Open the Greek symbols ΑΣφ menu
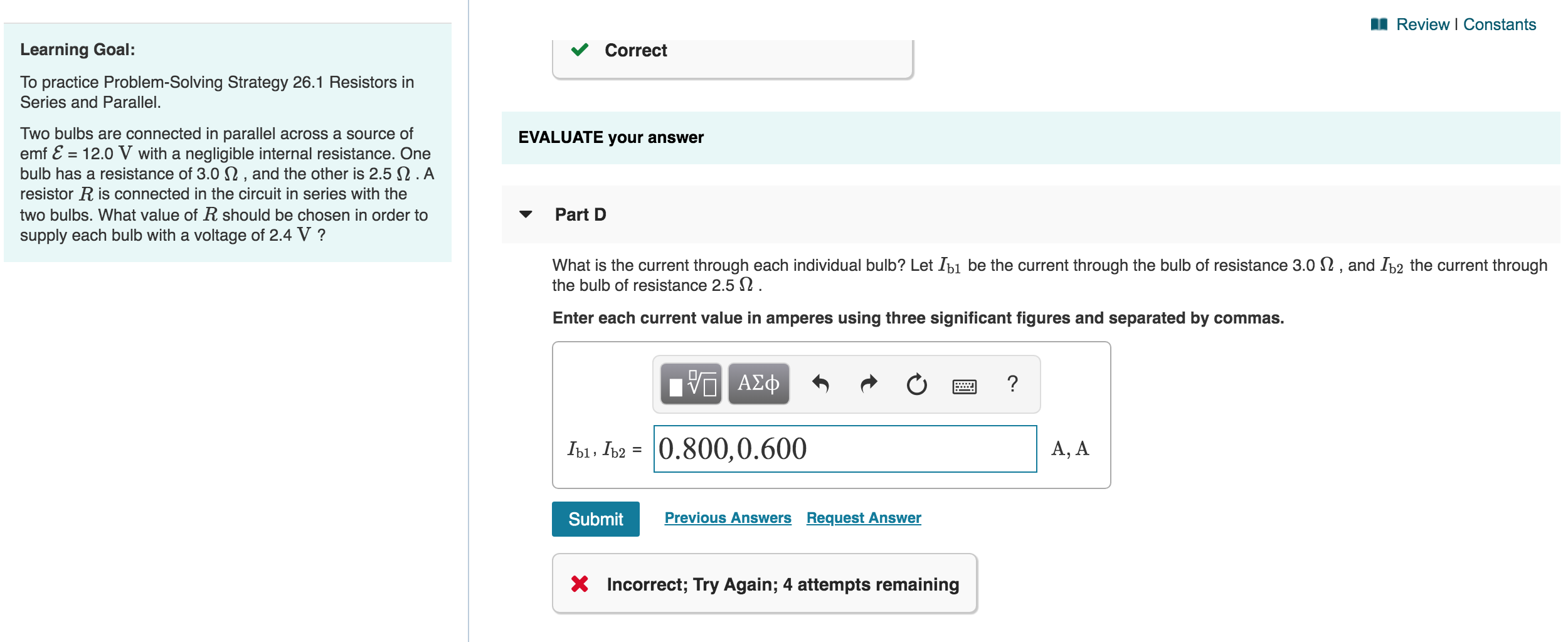Screen dimensions: 1568x642 point(758,384)
